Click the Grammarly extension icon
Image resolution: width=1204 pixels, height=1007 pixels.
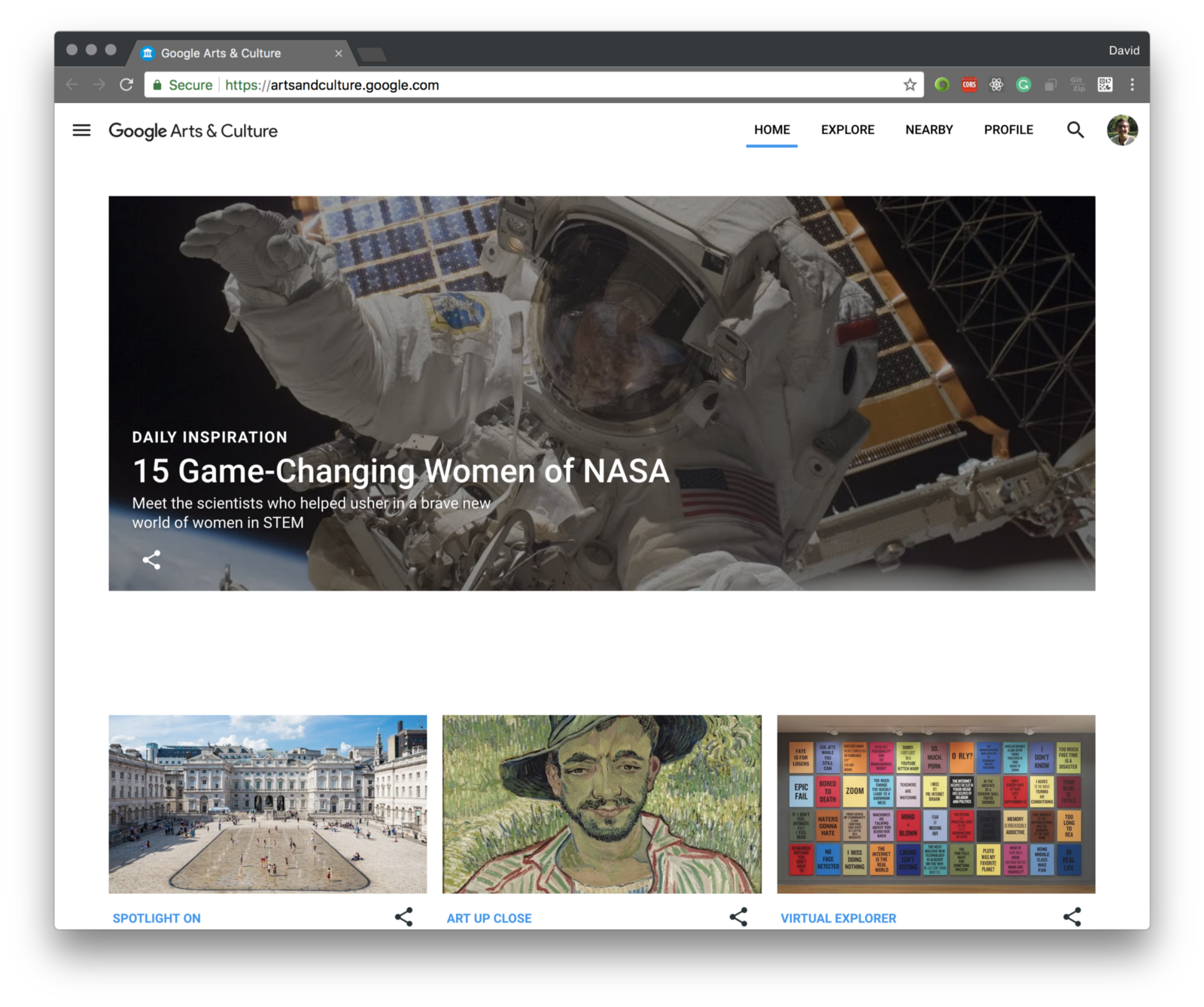[1023, 85]
